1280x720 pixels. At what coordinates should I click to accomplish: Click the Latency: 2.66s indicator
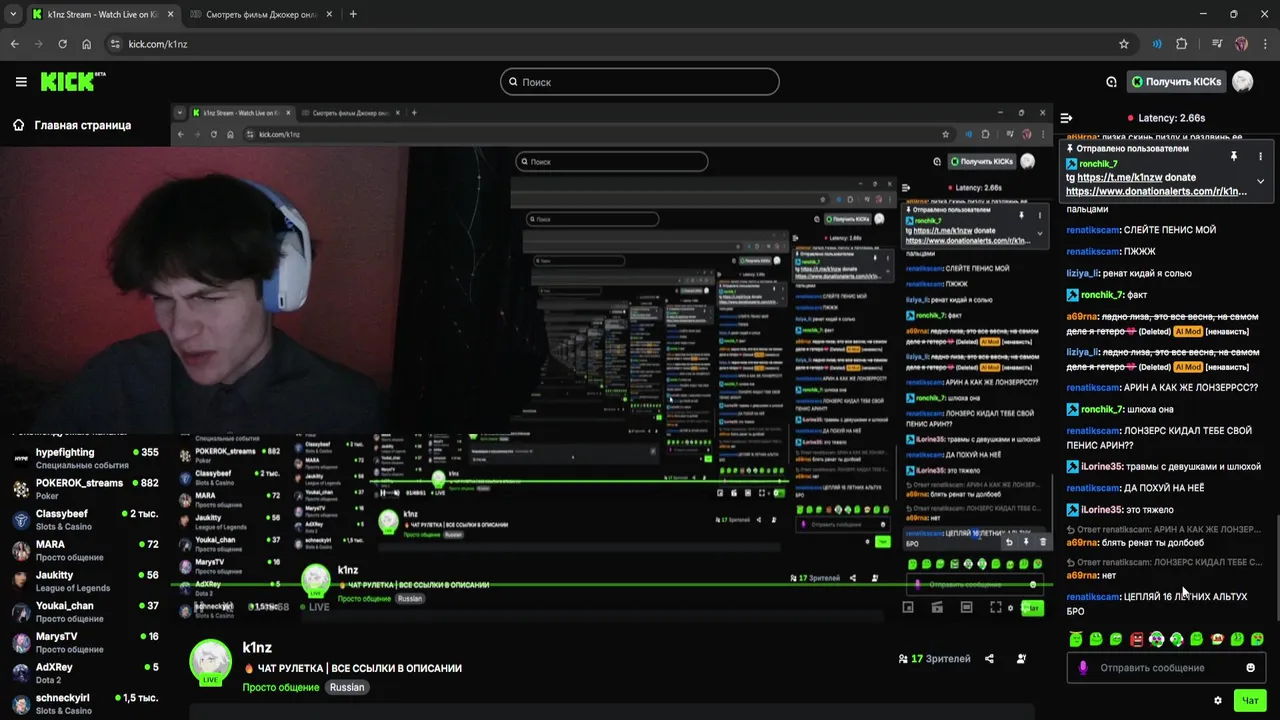tap(1166, 118)
